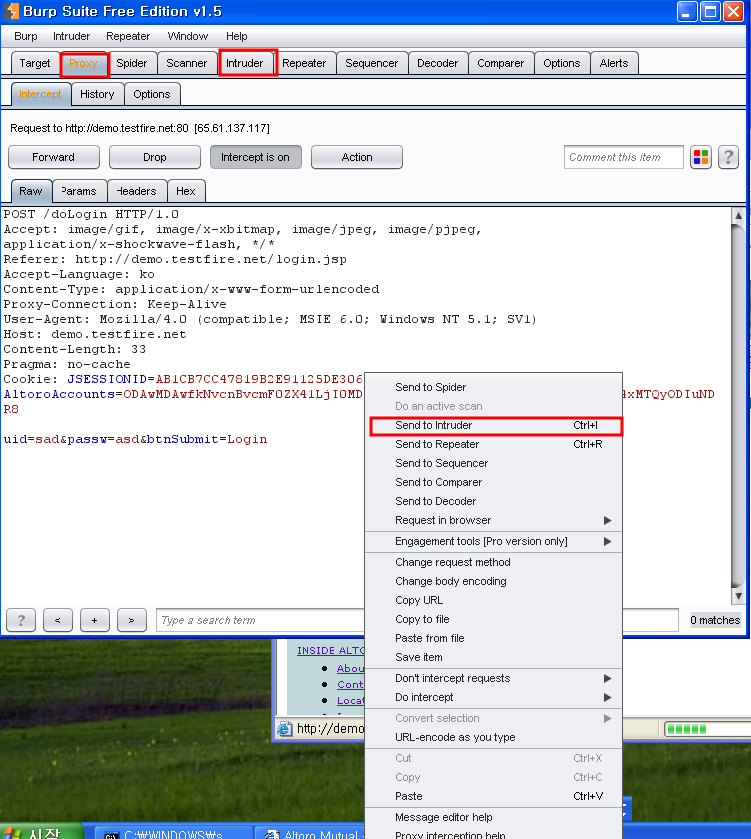Expand Engagement tools submenu

[493, 541]
